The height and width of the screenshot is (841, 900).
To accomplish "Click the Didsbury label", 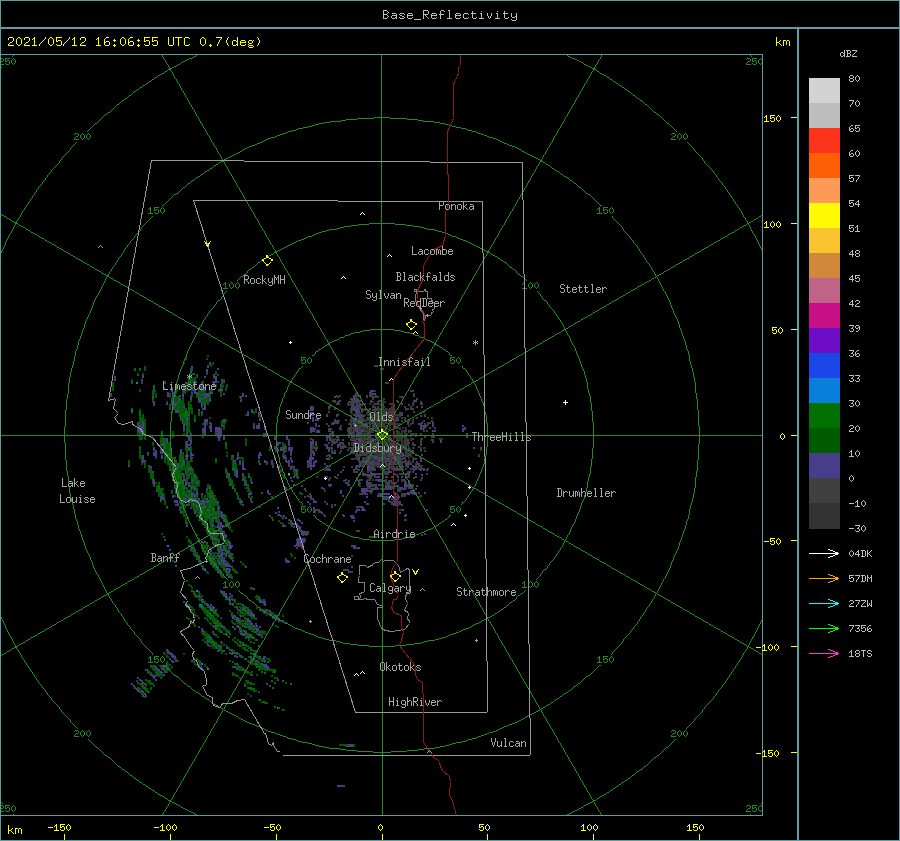I will (377, 448).
